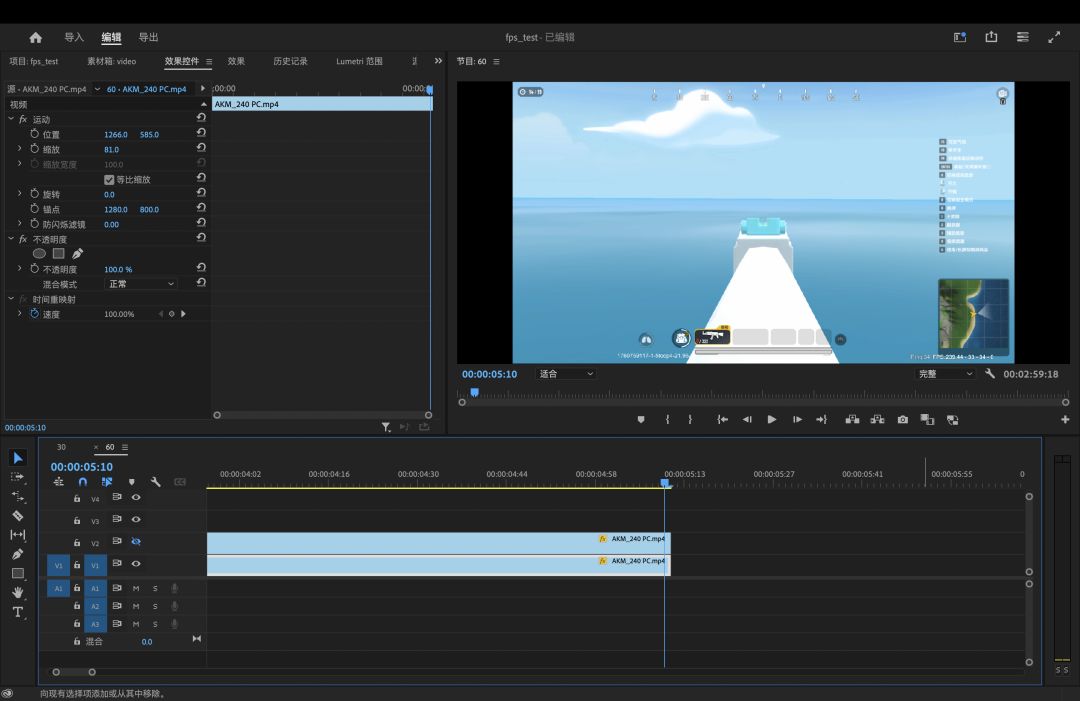This screenshot has height=701, width=1080.
Task: Click the Export Frame camera icon
Action: (902, 420)
